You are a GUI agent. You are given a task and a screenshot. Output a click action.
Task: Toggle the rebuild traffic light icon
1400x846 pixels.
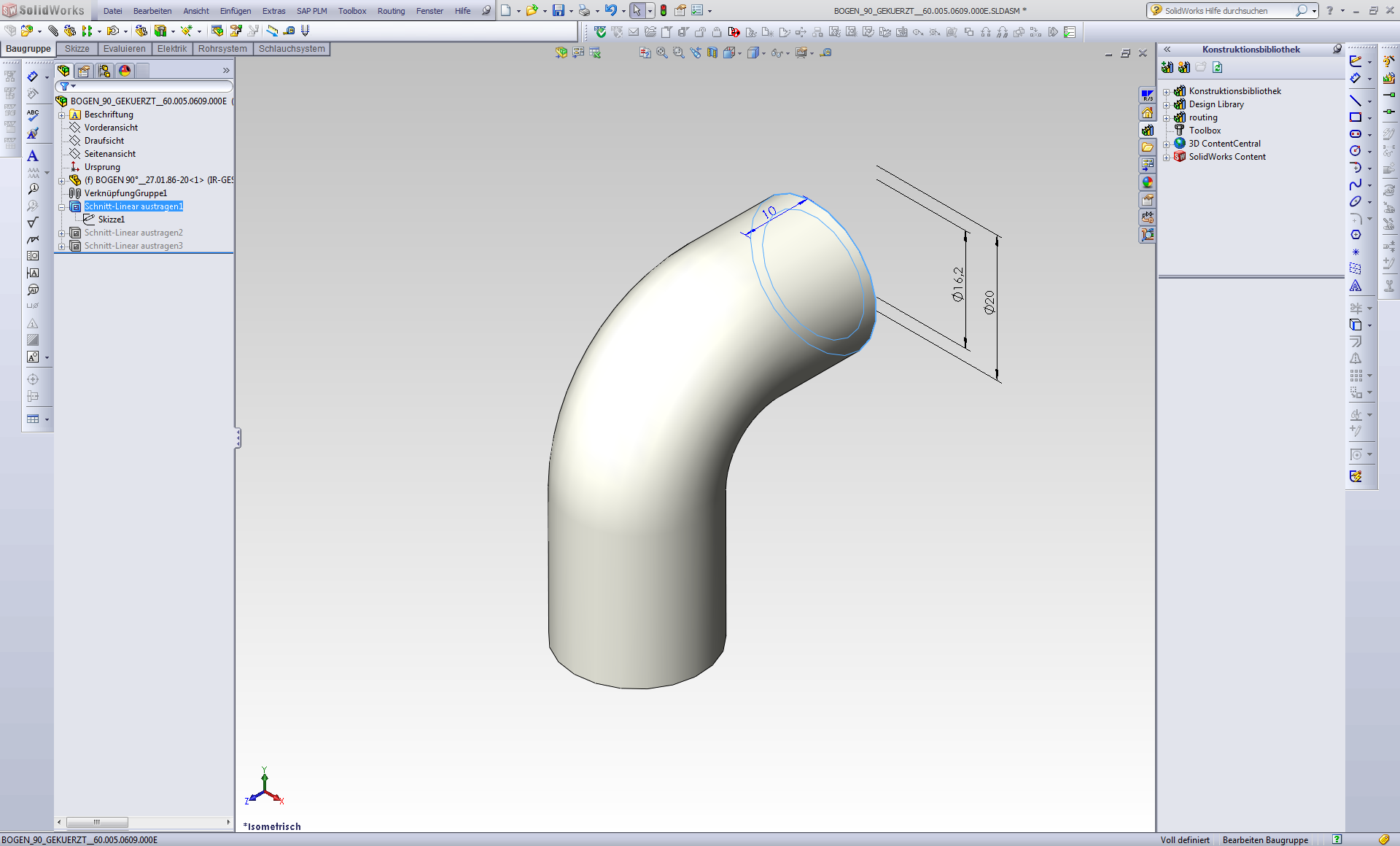[x=664, y=10]
